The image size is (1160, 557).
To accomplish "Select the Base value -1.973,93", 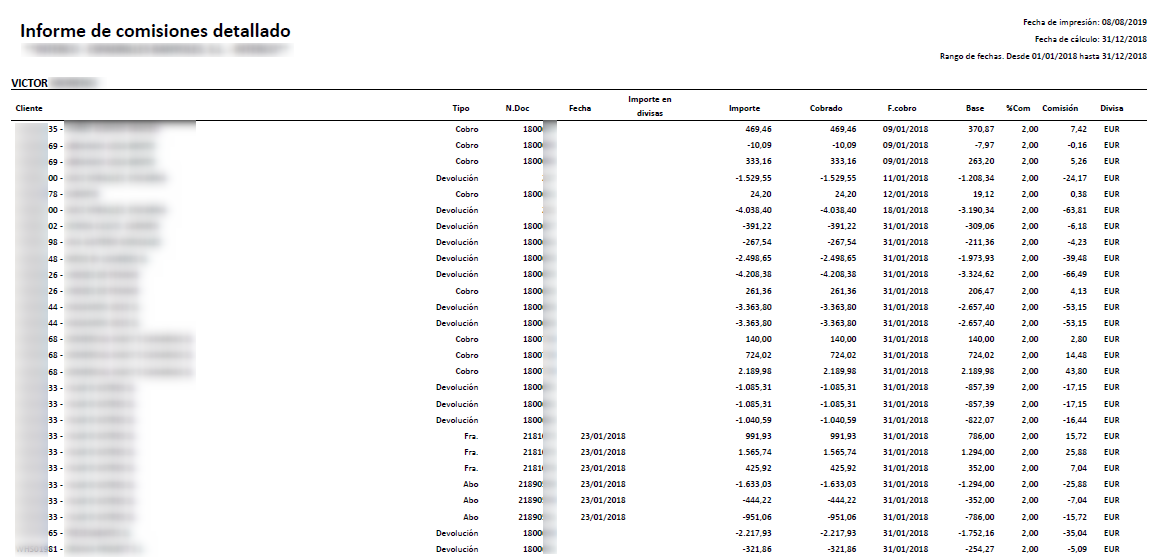I will tap(976, 258).
